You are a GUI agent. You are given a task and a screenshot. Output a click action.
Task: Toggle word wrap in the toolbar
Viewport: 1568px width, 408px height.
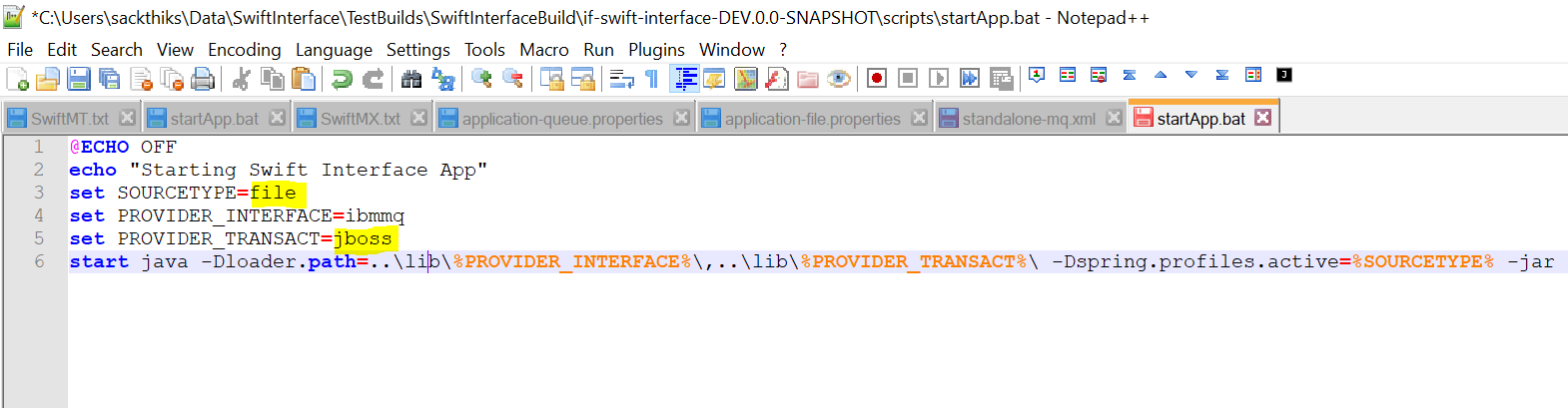click(x=621, y=79)
